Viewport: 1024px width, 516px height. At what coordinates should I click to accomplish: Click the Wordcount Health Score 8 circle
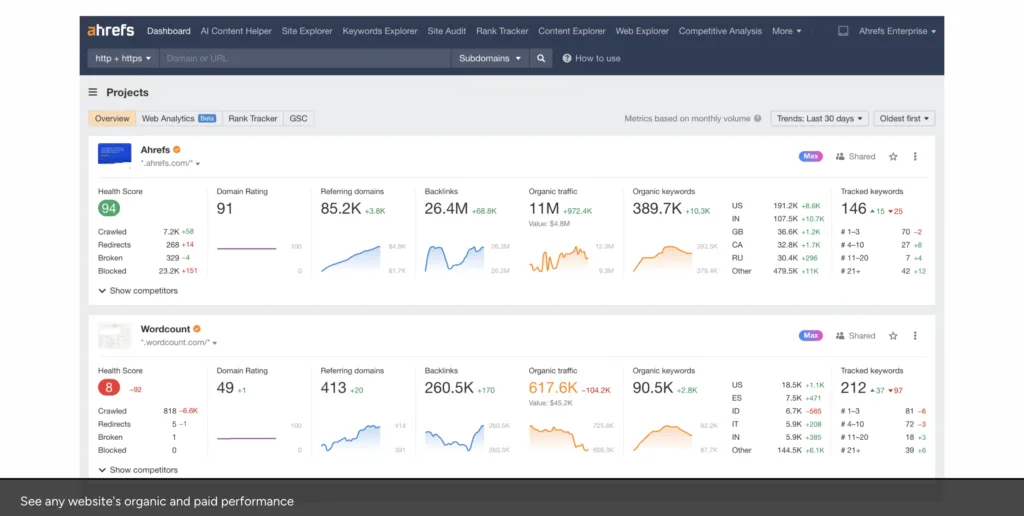tap(109, 388)
